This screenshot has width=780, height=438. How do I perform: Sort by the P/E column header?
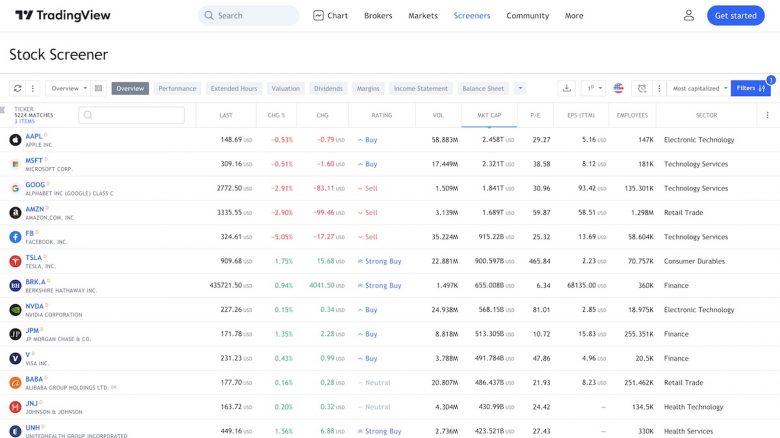point(535,115)
